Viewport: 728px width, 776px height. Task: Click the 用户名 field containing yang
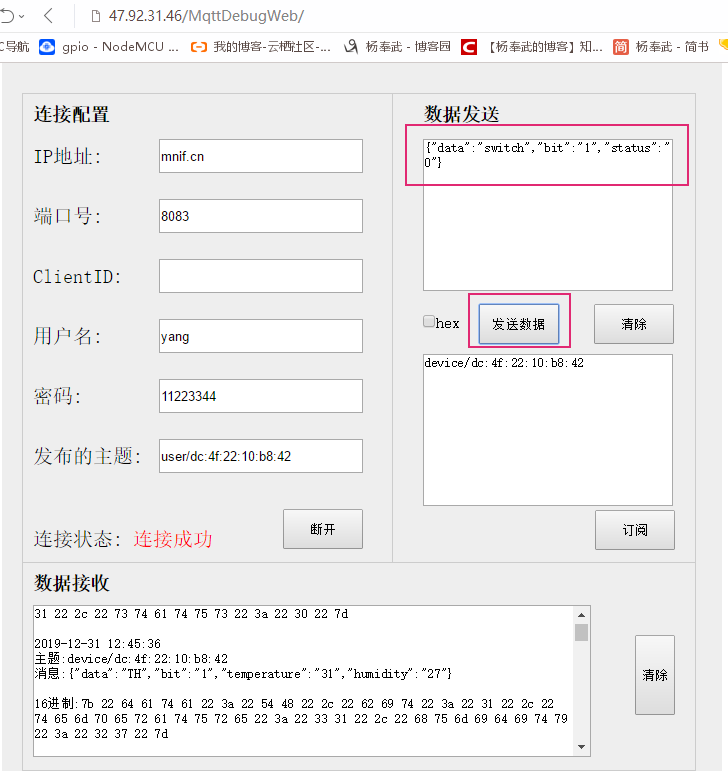[x=261, y=336]
